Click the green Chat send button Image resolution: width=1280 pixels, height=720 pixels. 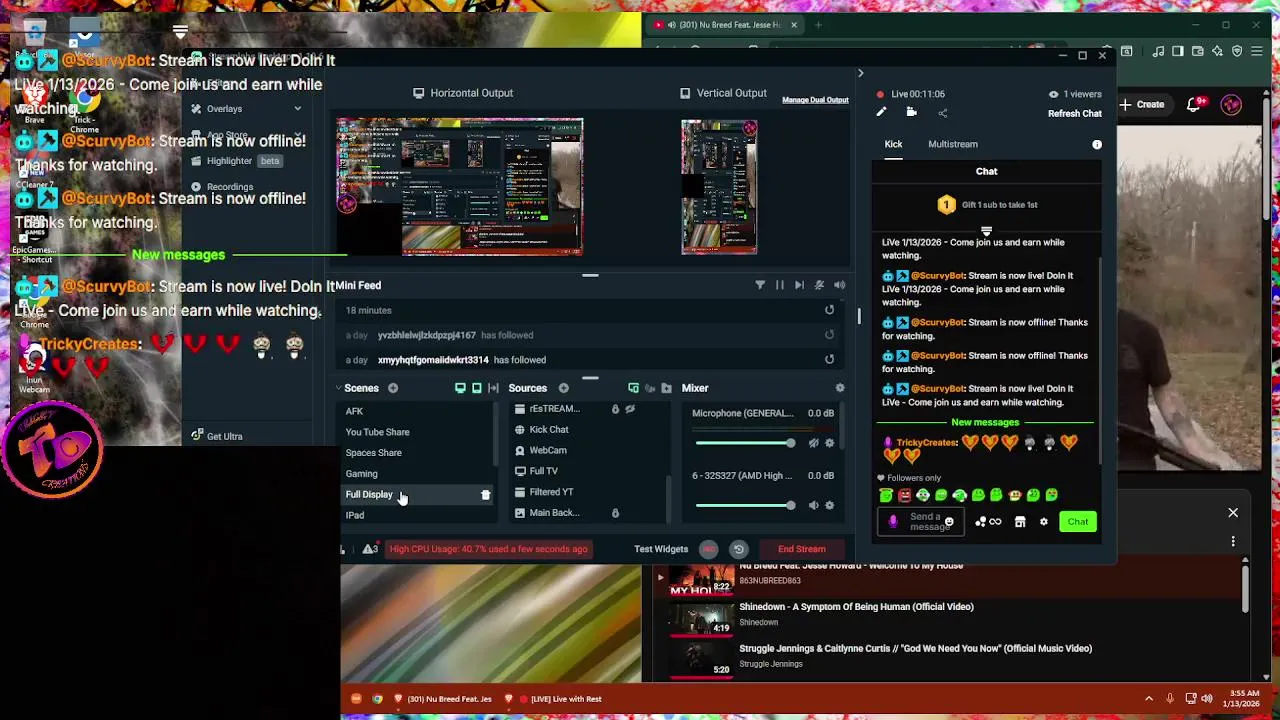(x=1078, y=522)
